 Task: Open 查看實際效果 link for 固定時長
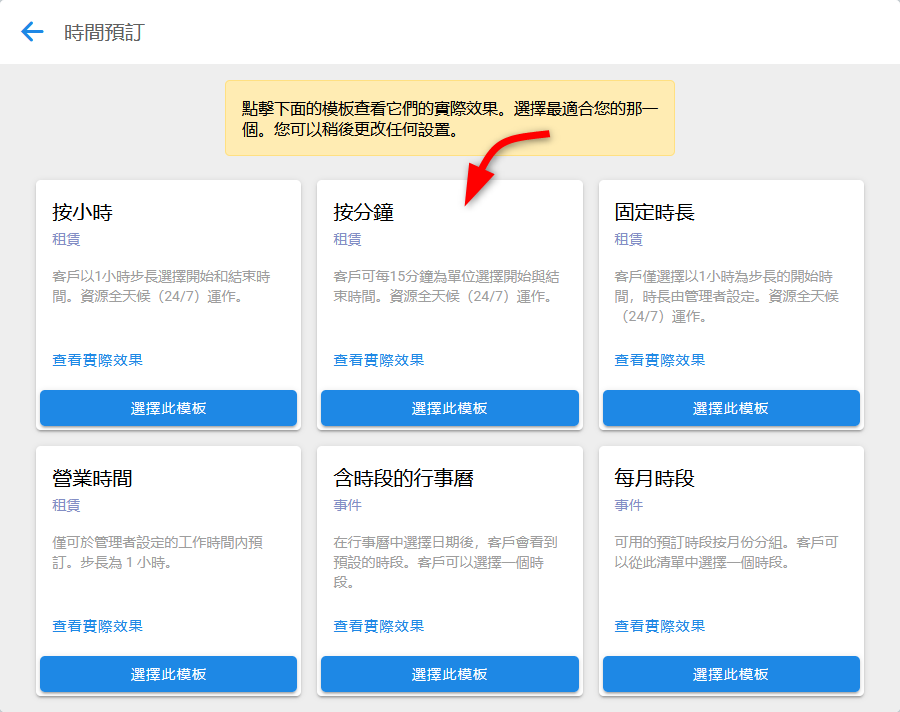pos(659,360)
